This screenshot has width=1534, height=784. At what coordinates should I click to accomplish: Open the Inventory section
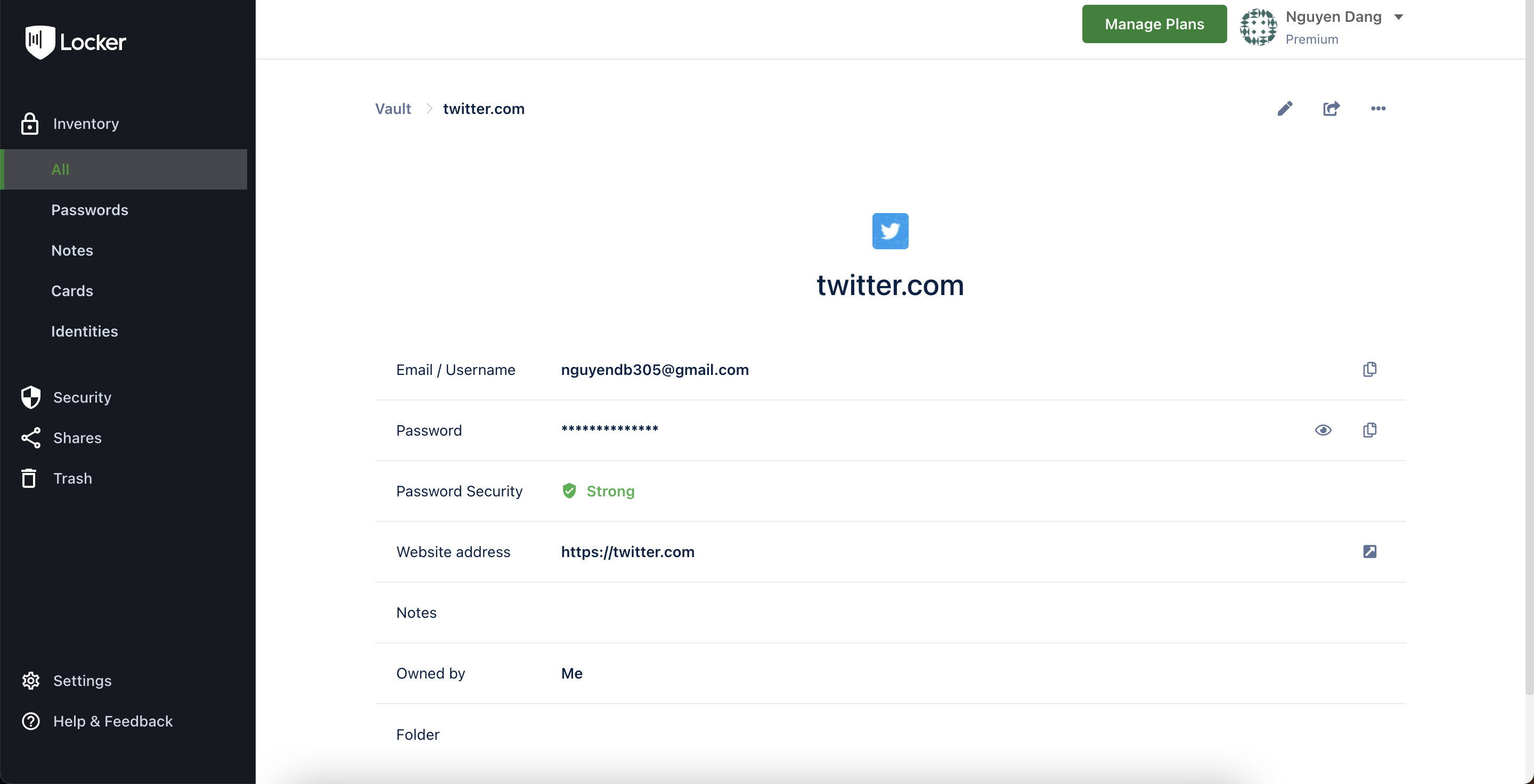[x=86, y=123]
